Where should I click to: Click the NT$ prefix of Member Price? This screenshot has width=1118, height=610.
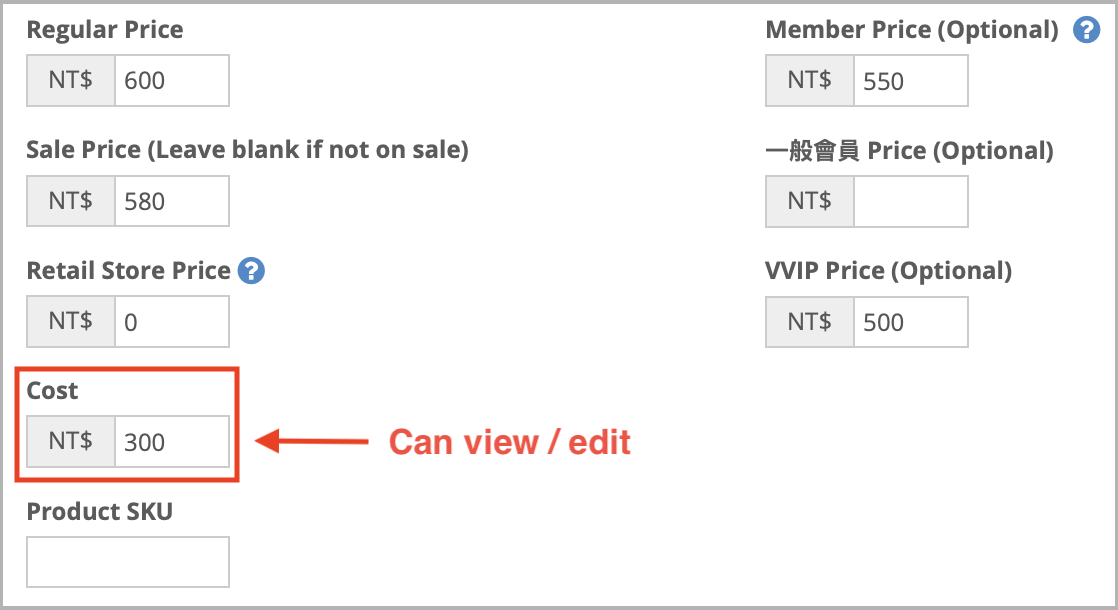[x=809, y=81]
